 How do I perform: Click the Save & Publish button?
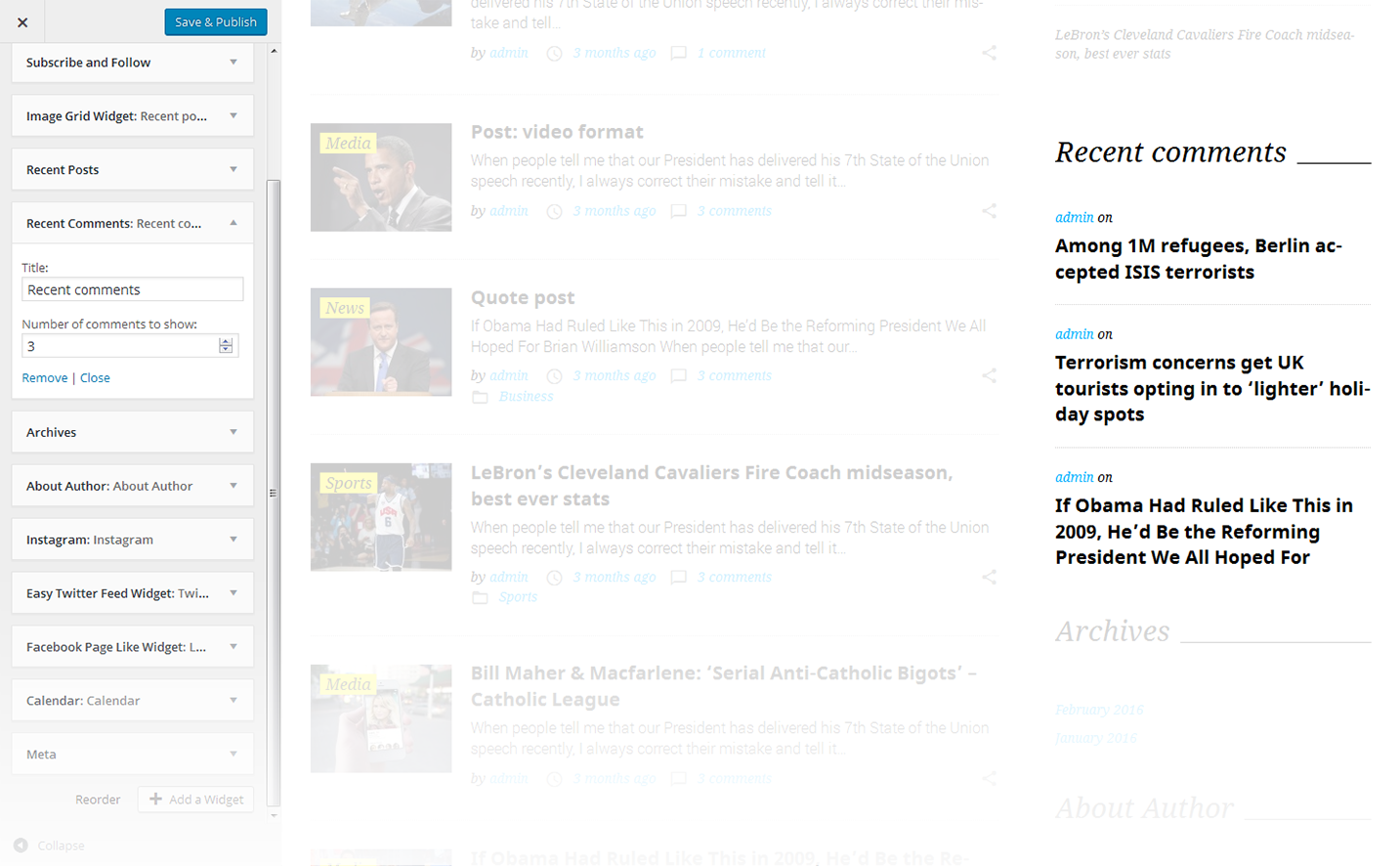tap(215, 22)
